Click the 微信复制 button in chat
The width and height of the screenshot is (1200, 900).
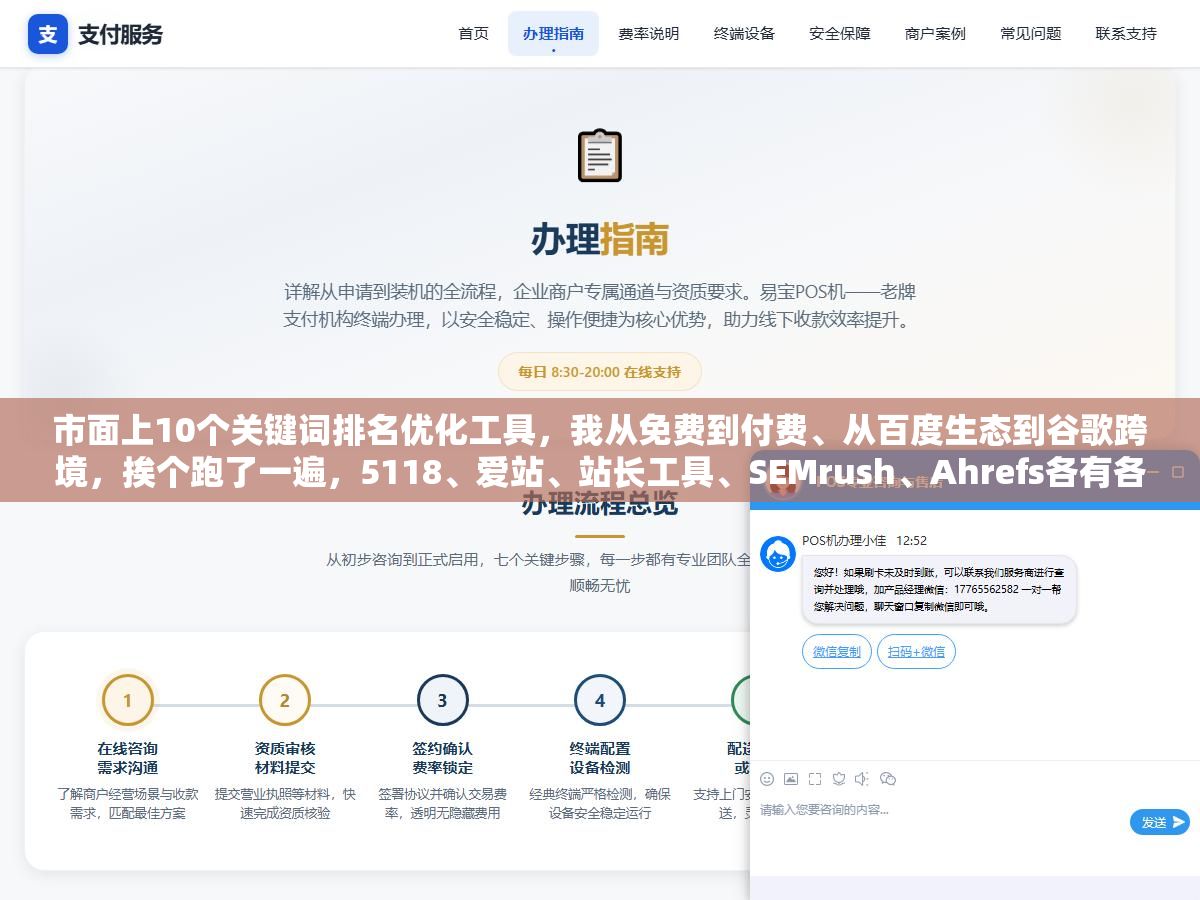point(837,651)
